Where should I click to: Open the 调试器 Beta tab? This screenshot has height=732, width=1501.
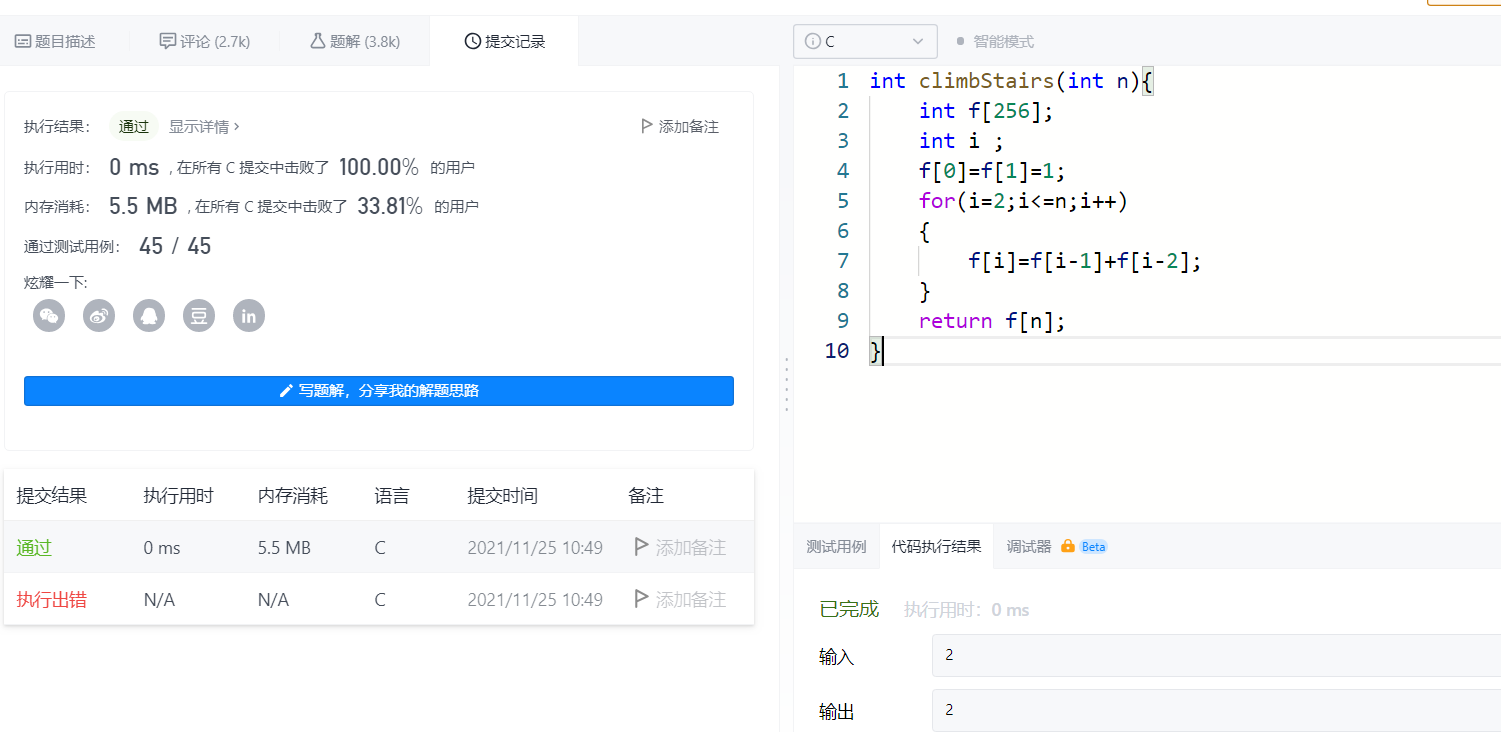click(x=1056, y=547)
